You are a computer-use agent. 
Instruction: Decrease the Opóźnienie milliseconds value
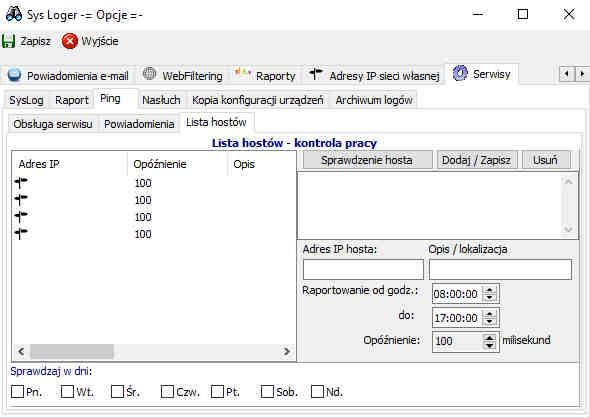(x=490, y=345)
